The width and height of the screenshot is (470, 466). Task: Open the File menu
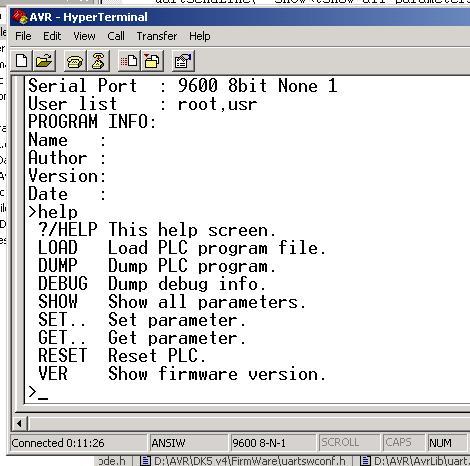click(x=23, y=36)
